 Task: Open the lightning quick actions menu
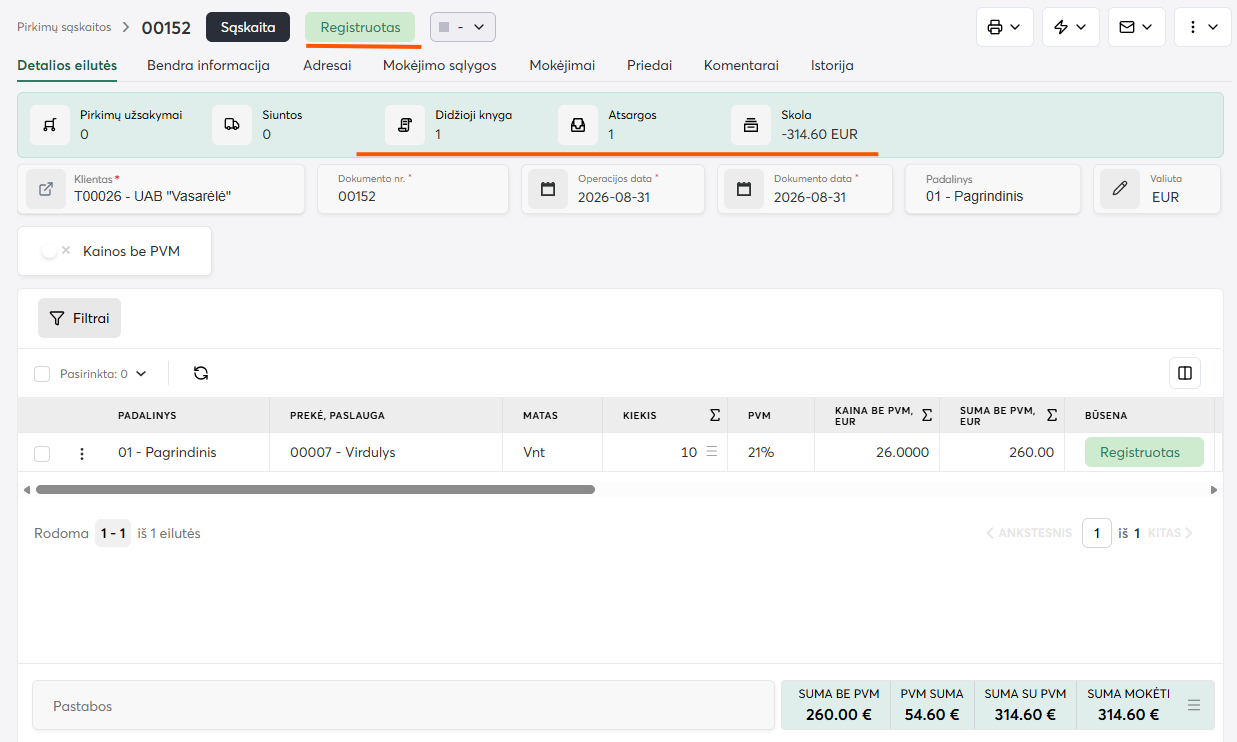click(1071, 27)
